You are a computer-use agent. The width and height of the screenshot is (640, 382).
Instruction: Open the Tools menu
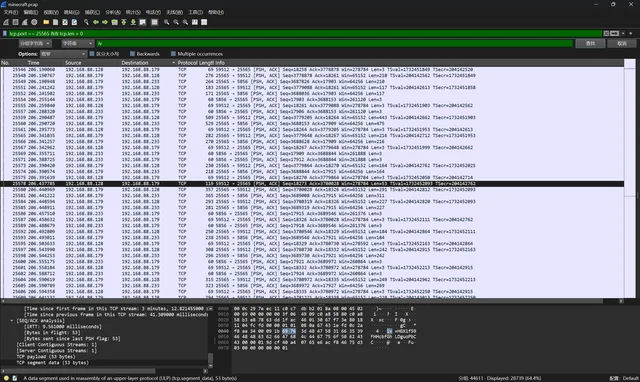point(196,12)
